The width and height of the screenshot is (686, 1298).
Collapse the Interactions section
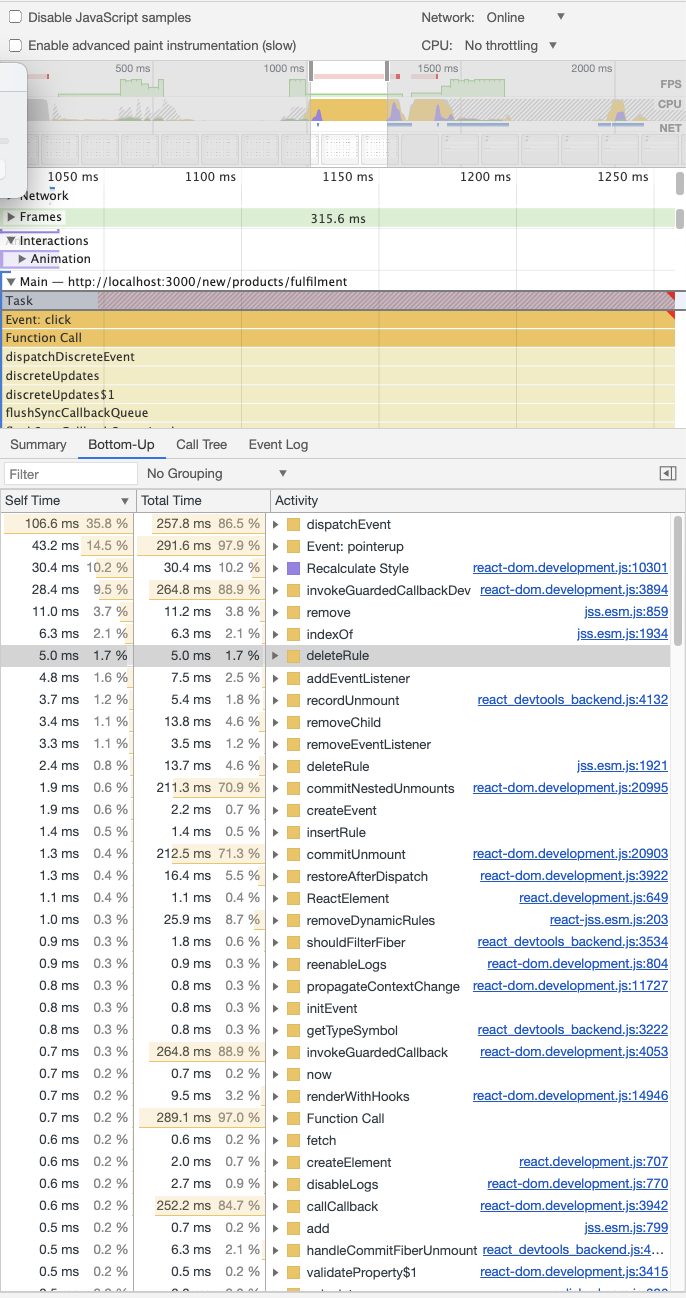(12, 240)
